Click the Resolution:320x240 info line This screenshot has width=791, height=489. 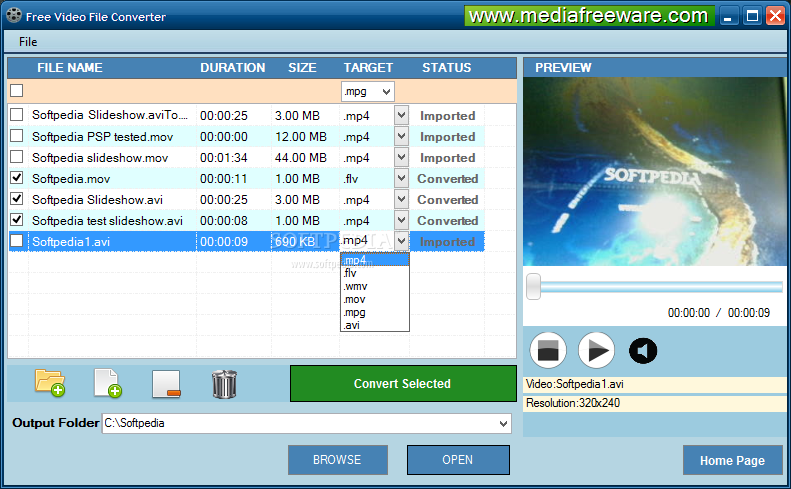pyautogui.click(x=654, y=403)
